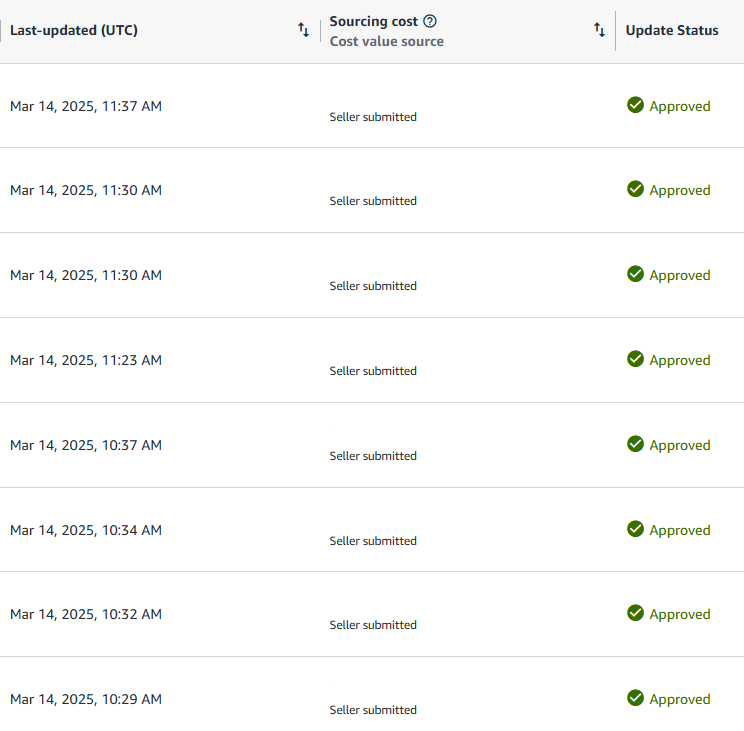Viewport: 744px width, 731px height.
Task: Sort by Sourcing cost arrows icon
Action: 599,30
